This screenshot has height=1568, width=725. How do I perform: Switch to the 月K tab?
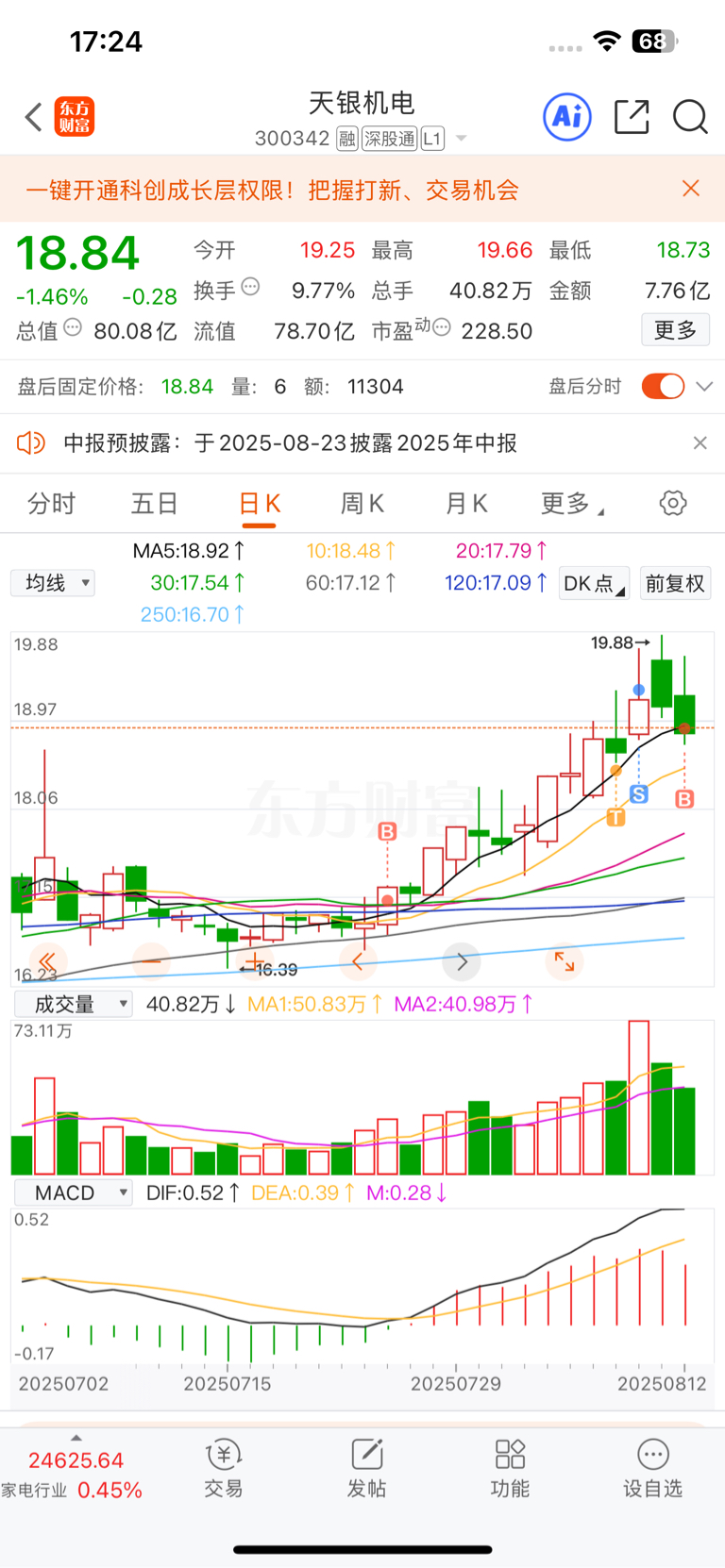point(466,504)
